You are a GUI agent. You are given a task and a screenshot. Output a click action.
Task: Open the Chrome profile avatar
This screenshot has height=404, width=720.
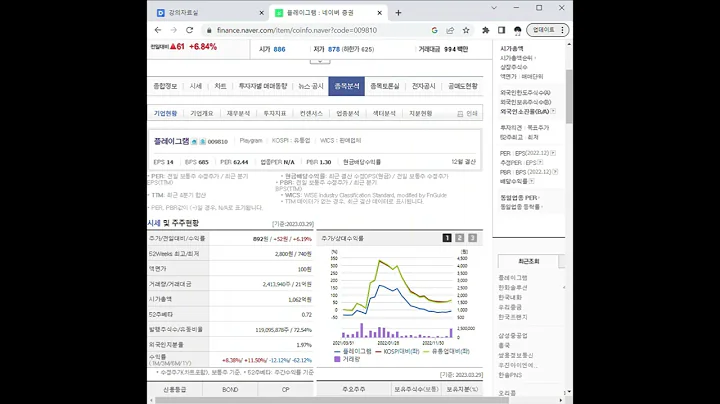point(518,30)
